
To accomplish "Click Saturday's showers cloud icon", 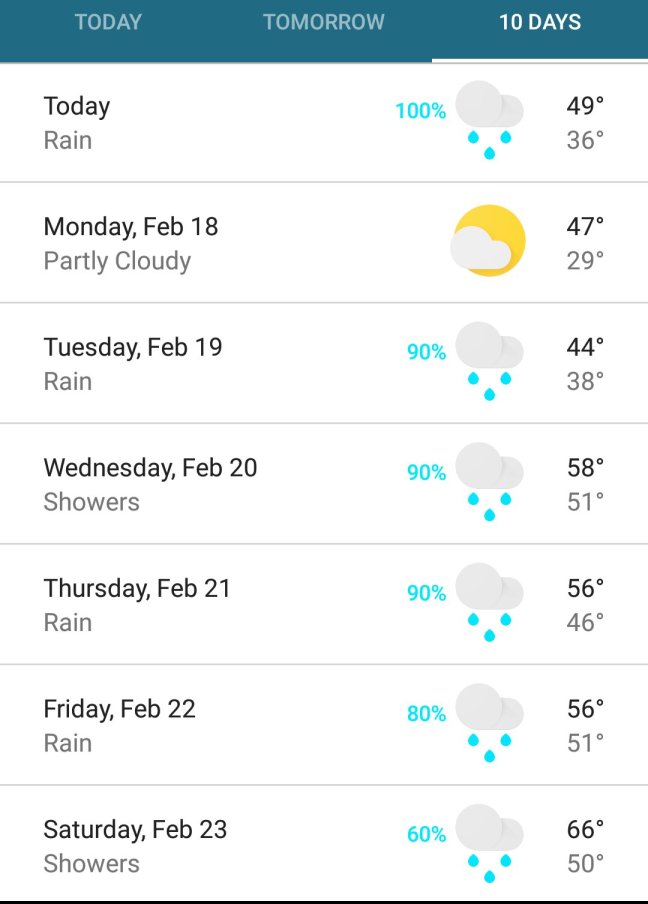I will coord(489,842).
